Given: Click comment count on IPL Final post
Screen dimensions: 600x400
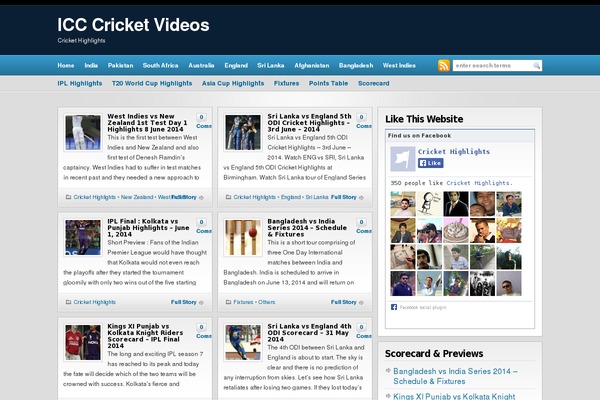Looking at the screenshot, I should click(202, 222).
